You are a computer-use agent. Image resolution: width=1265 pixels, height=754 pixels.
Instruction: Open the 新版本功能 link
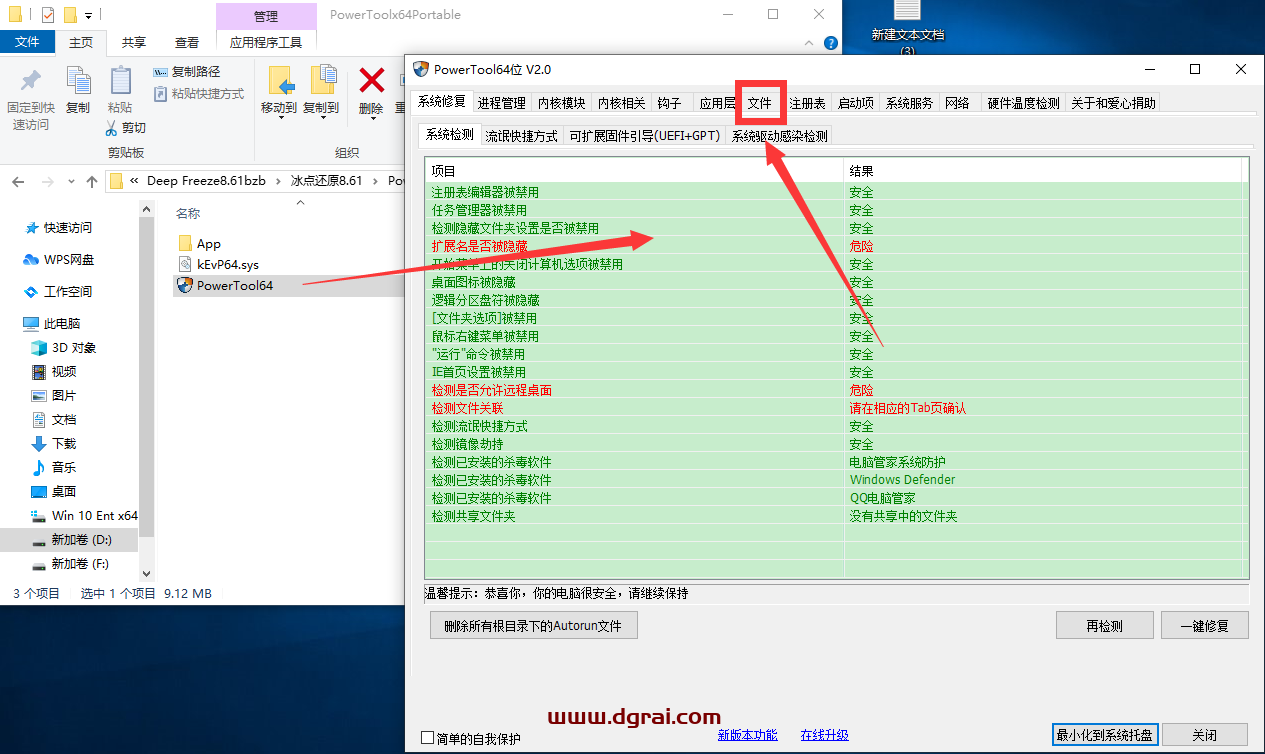pyautogui.click(x=747, y=735)
